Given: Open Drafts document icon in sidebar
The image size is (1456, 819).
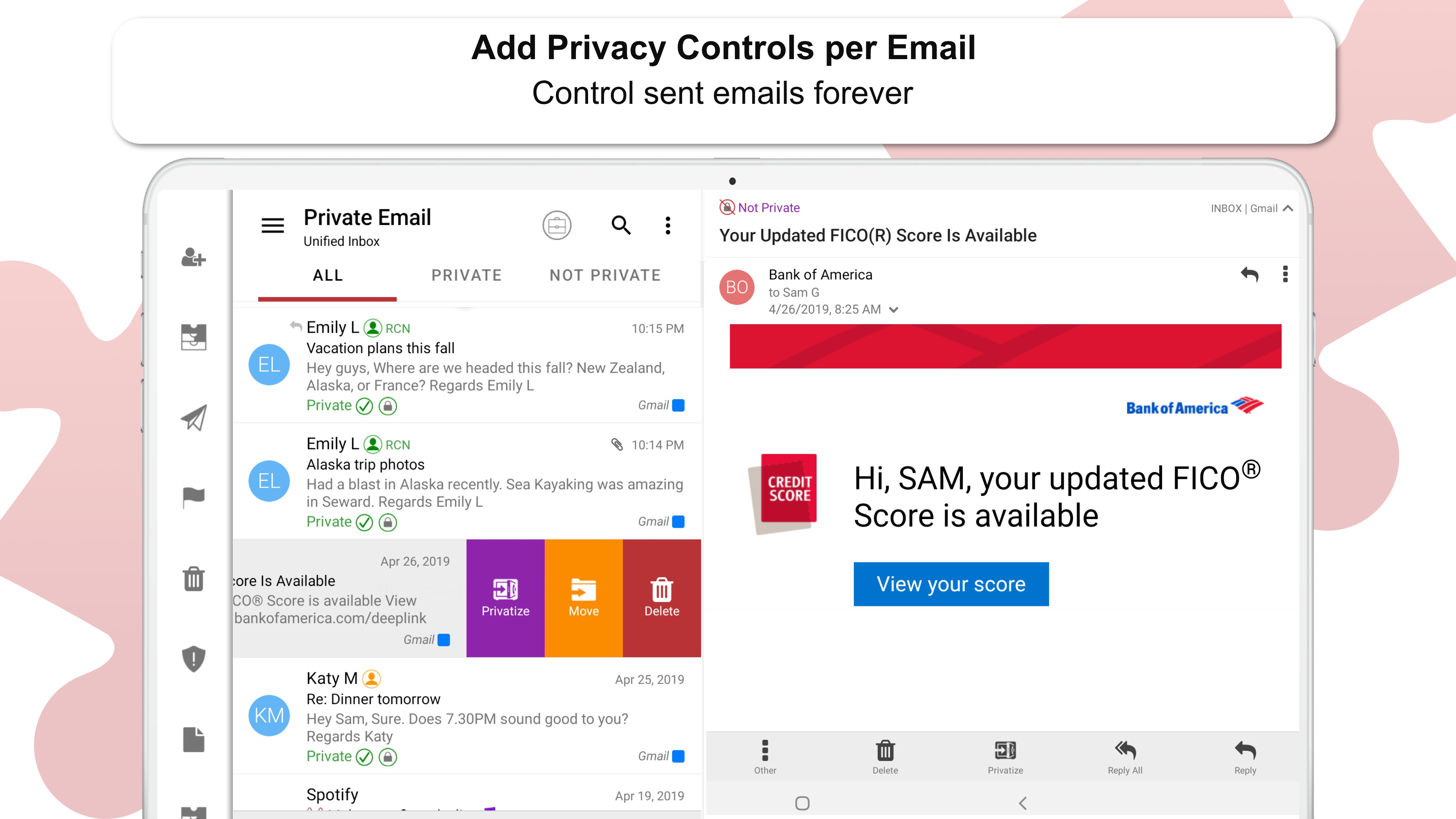Looking at the screenshot, I should click(x=193, y=739).
